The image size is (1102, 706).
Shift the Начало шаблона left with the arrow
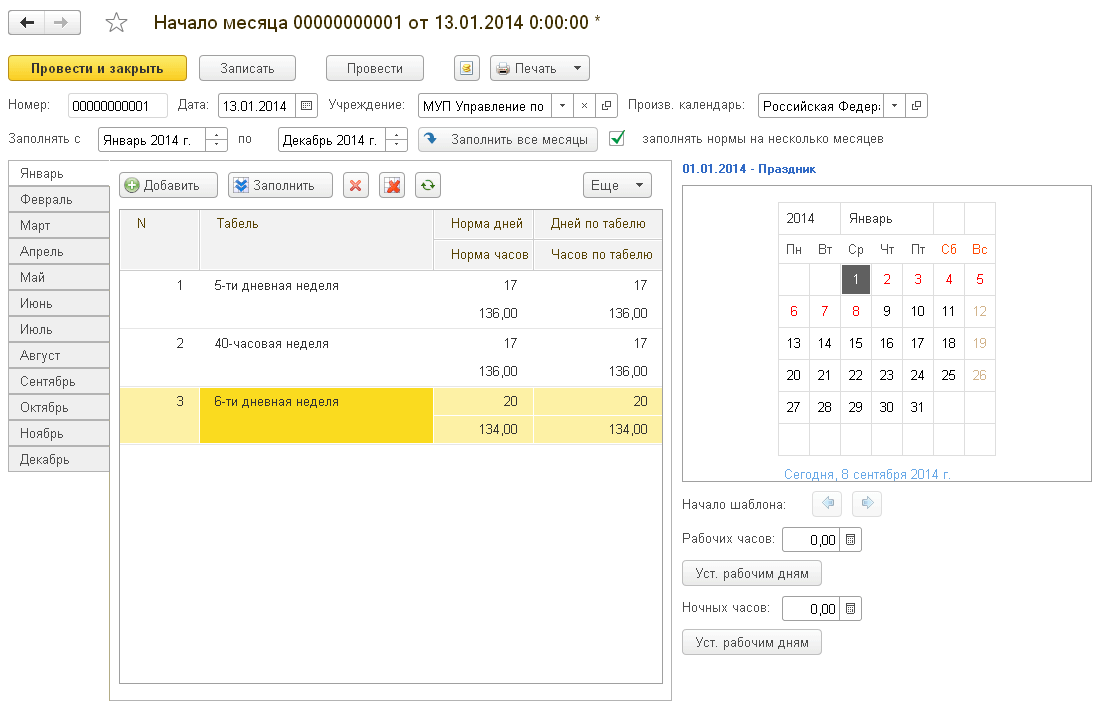point(827,504)
